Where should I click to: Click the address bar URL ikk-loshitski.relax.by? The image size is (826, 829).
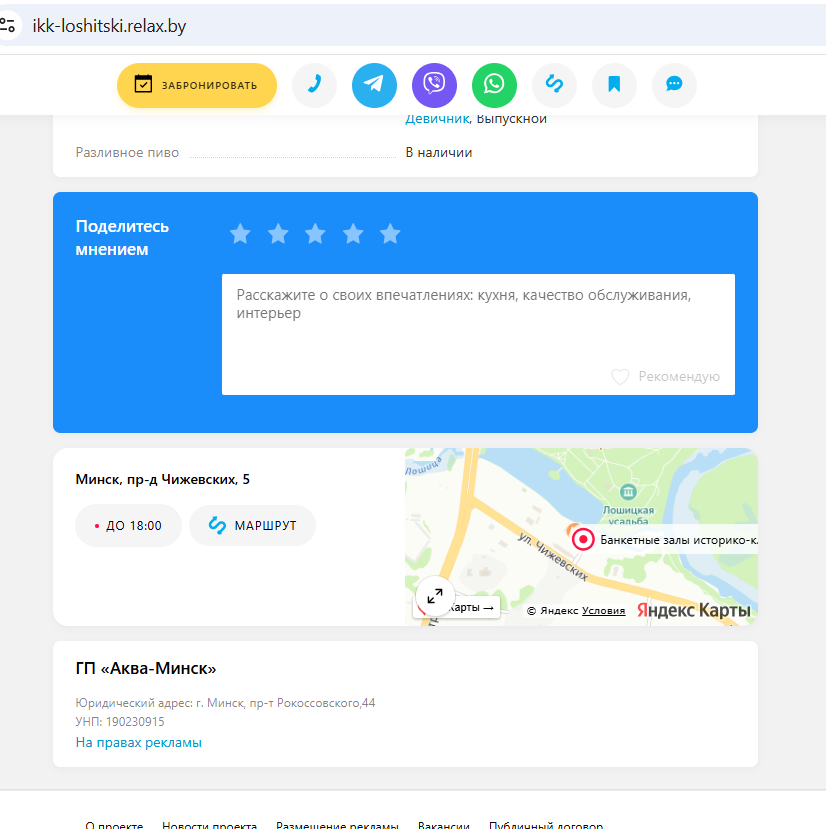click(109, 25)
